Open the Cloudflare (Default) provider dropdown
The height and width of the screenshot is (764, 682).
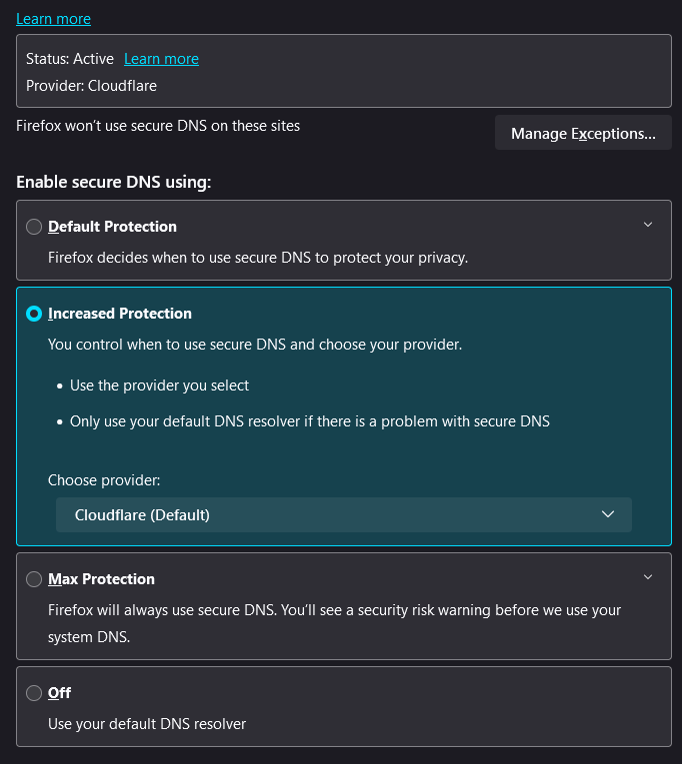[344, 515]
